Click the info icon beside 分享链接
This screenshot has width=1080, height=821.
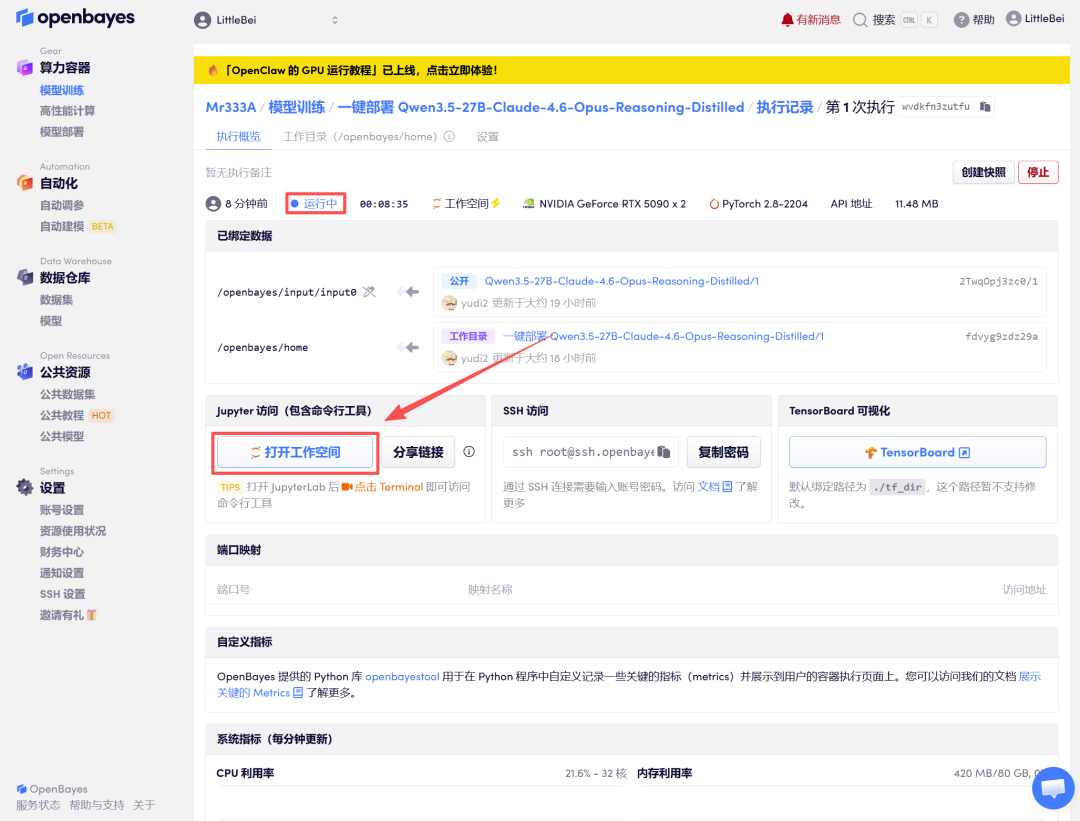[469, 452]
